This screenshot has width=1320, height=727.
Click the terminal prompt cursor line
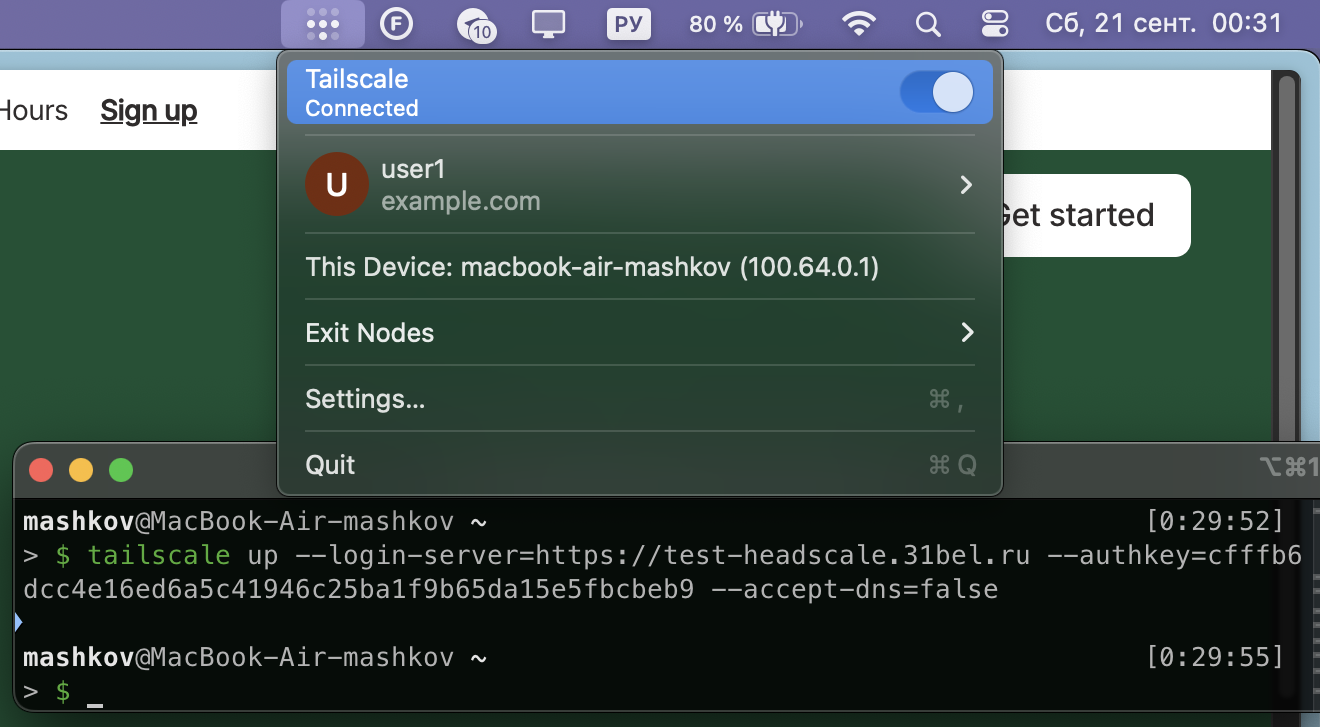coord(65,692)
